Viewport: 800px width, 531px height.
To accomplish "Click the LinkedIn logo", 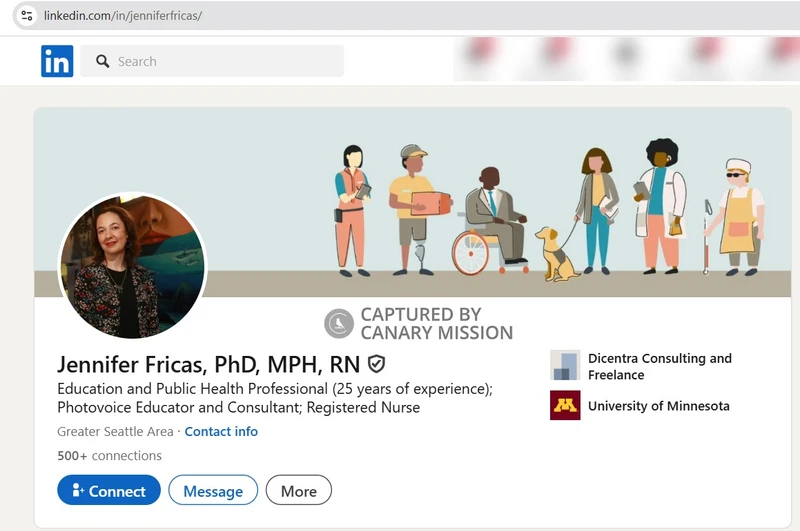I will (x=57, y=61).
